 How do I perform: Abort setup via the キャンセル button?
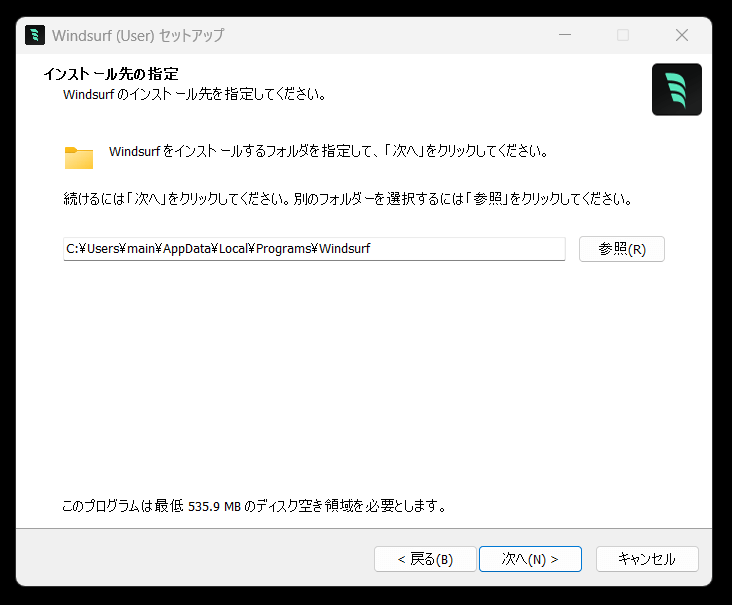pyautogui.click(x=647, y=559)
